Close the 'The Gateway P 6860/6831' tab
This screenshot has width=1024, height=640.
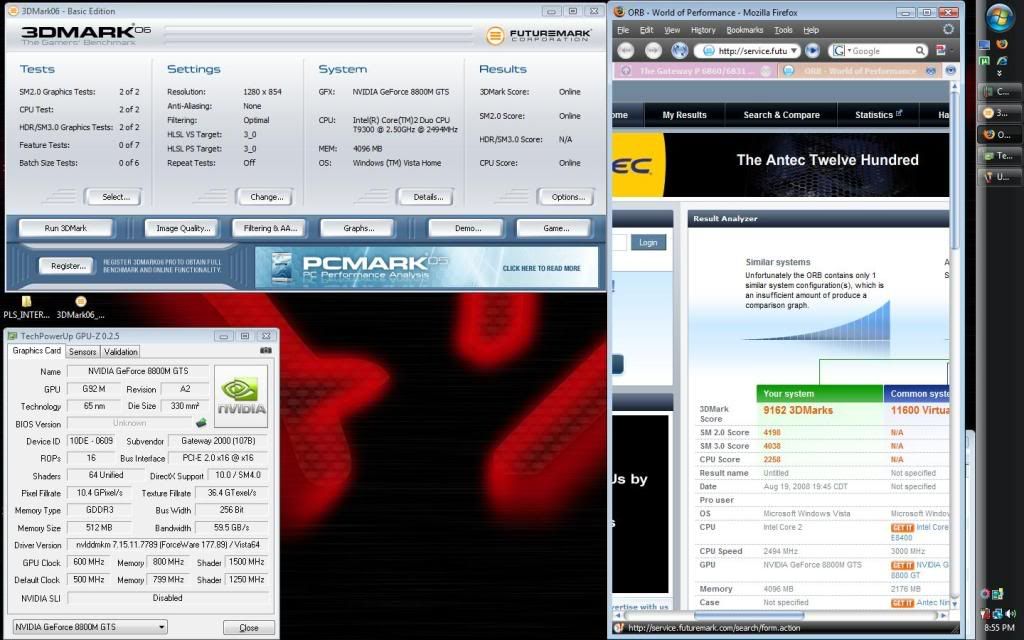766,71
